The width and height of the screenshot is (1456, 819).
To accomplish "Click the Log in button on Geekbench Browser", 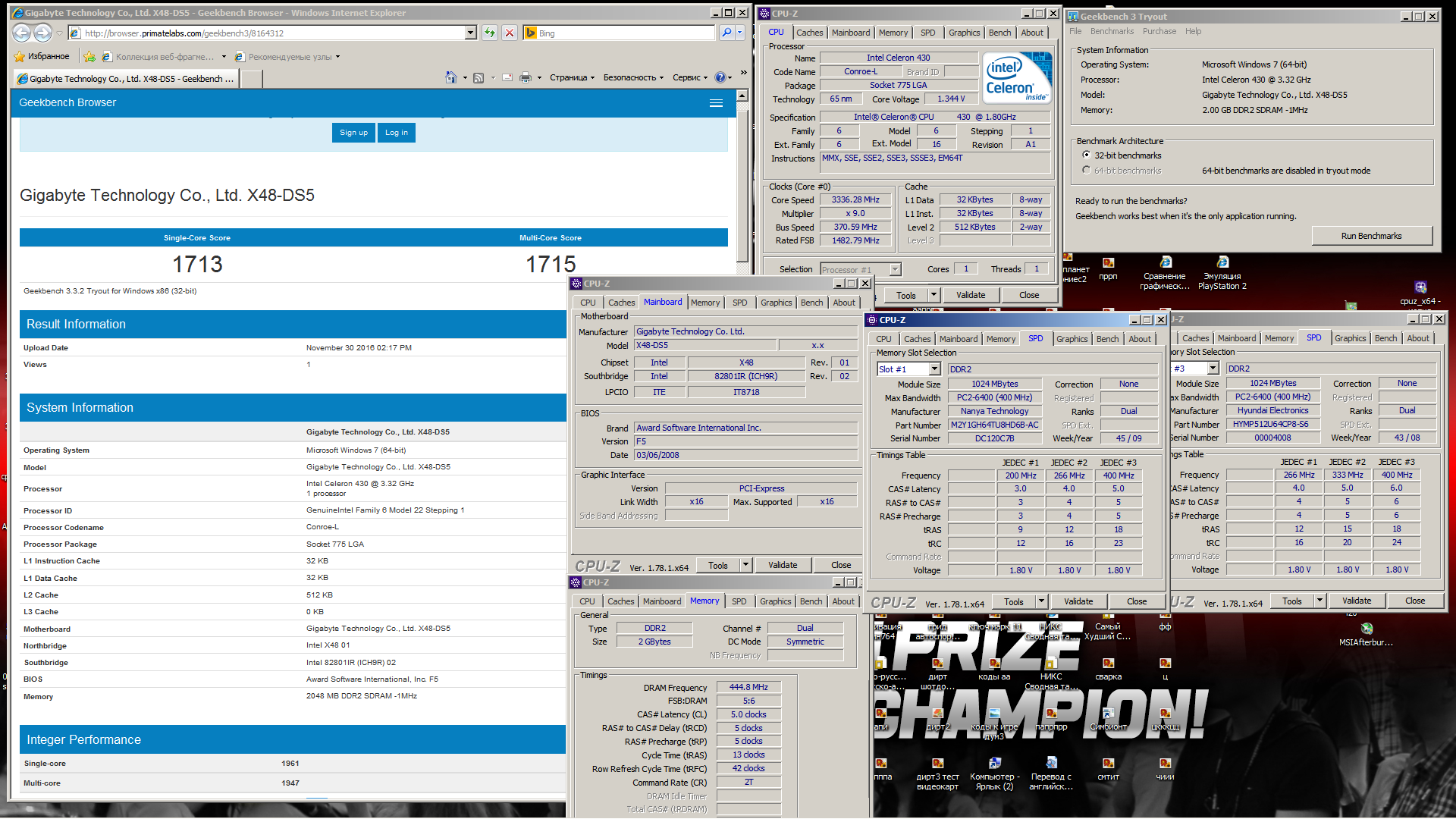I will (396, 133).
